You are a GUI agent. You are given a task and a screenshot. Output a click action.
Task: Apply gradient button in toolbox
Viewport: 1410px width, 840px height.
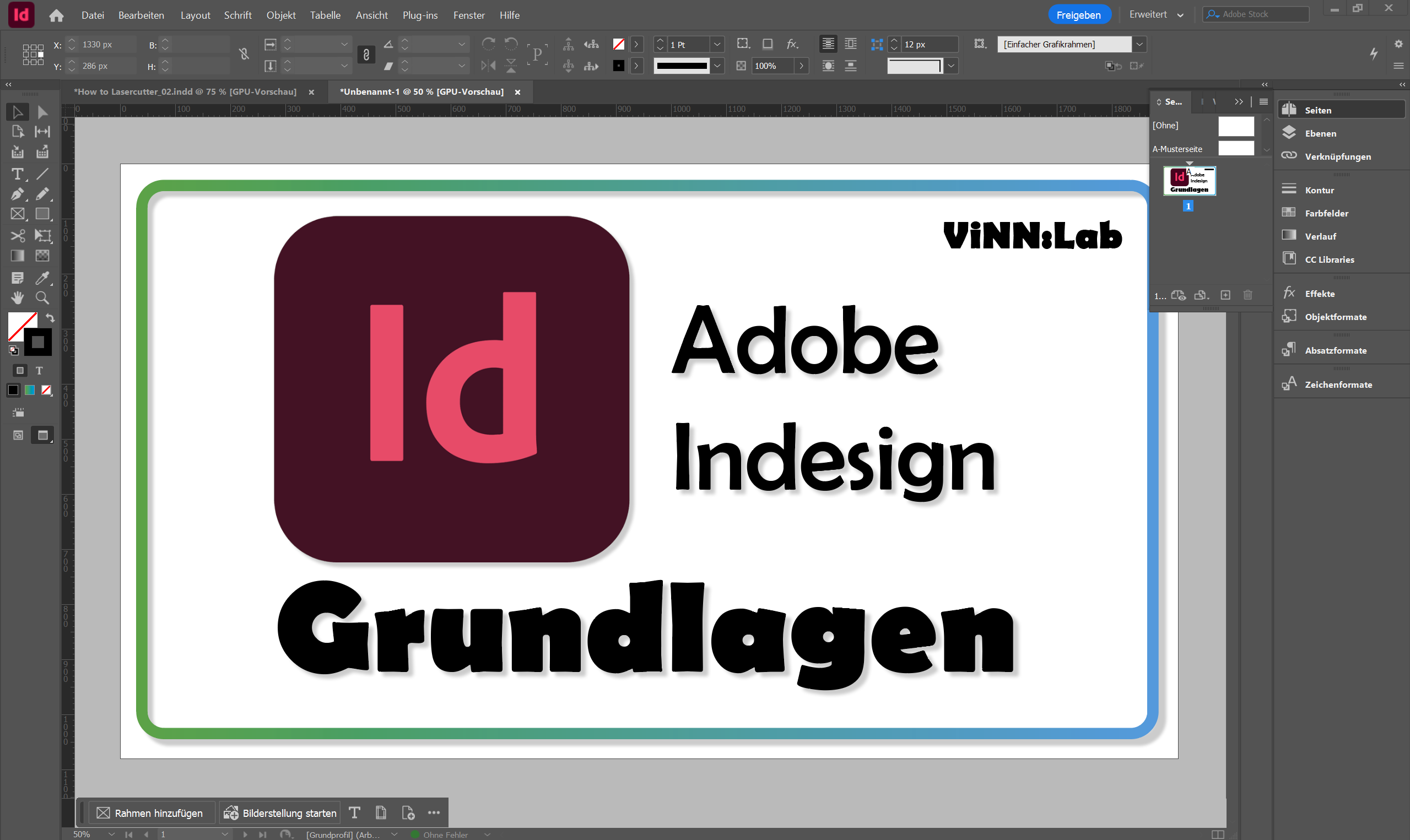pyautogui.click(x=30, y=390)
